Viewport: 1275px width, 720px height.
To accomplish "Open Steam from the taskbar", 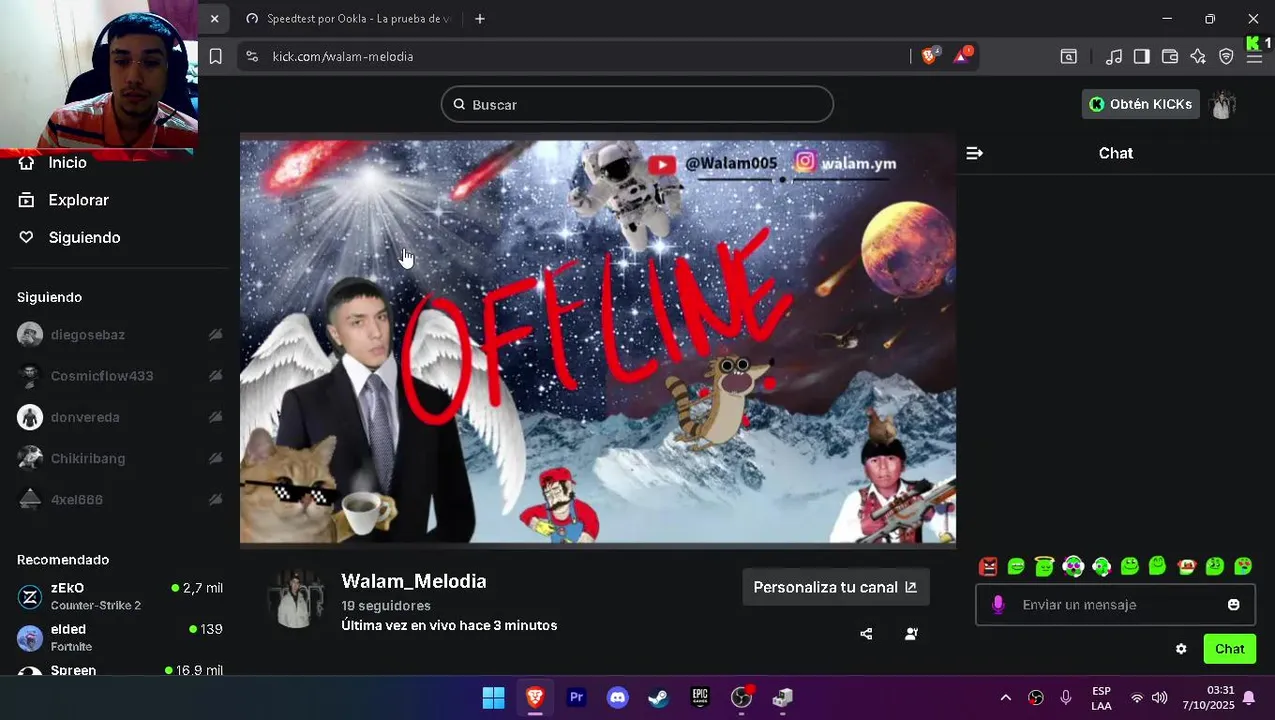I will coord(659,698).
